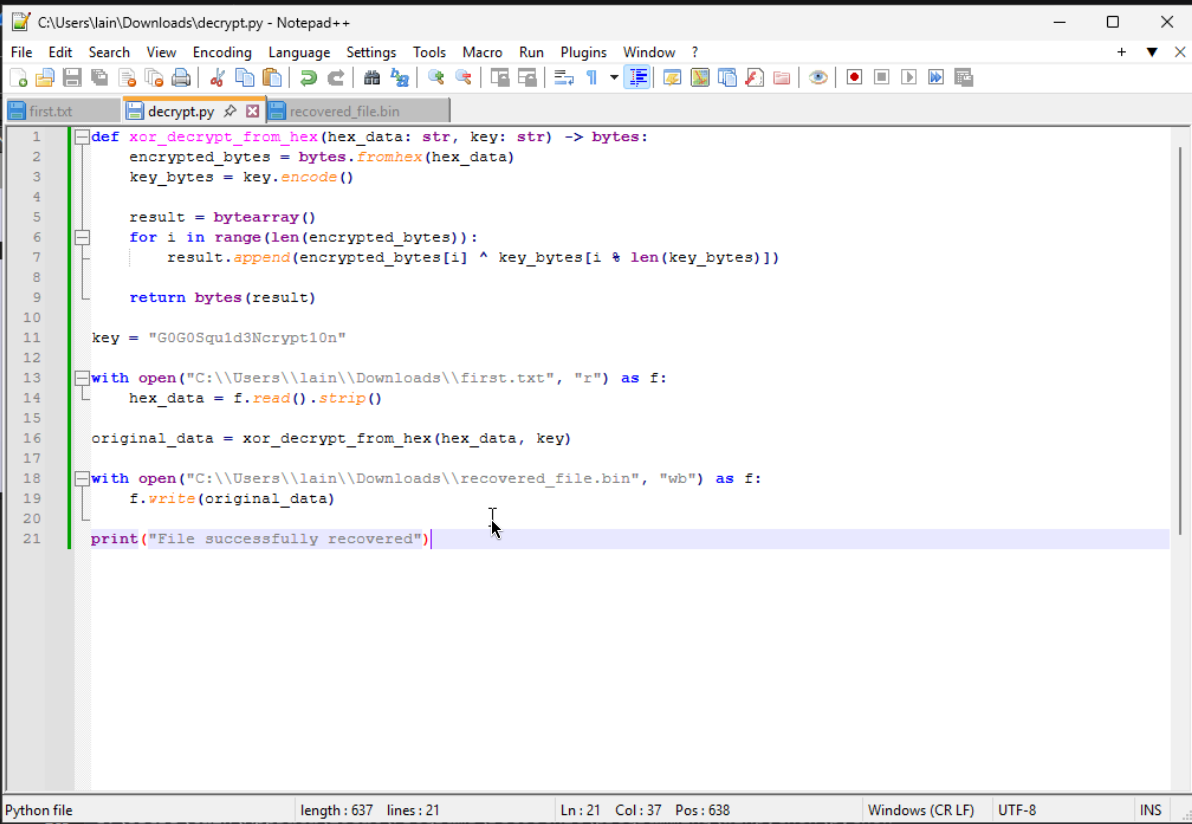Click the Find and Replace icon
The height and width of the screenshot is (824, 1192).
pyautogui.click(x=399, y=78)
